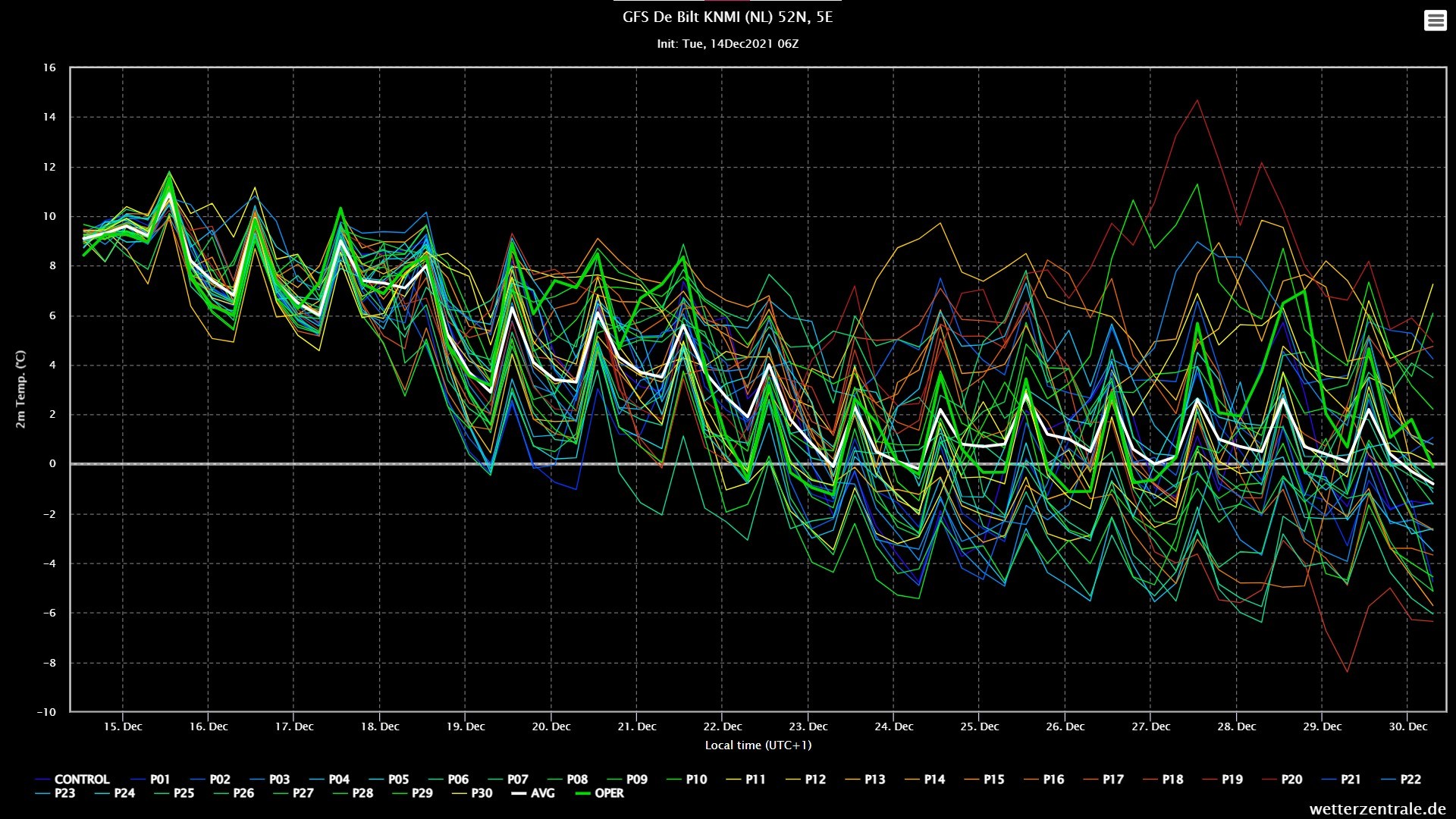Toggle legend entry P08
Viewport: 1456px width, 819px height.
(x=567, y=780)
